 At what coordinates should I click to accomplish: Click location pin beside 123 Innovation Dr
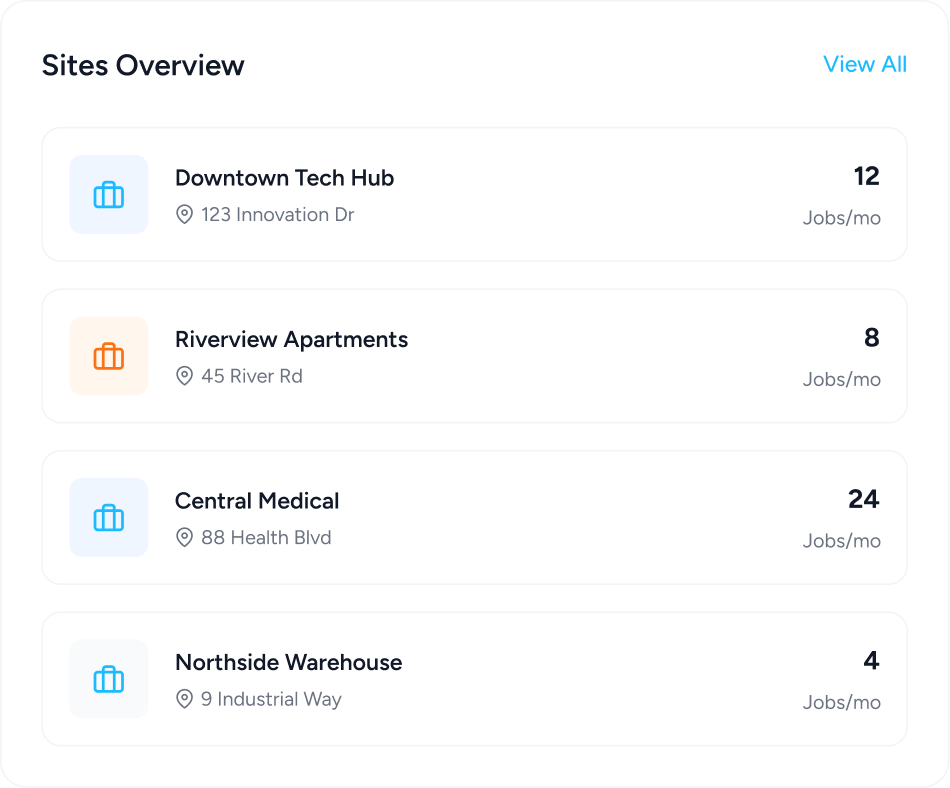tap(184, 215)
